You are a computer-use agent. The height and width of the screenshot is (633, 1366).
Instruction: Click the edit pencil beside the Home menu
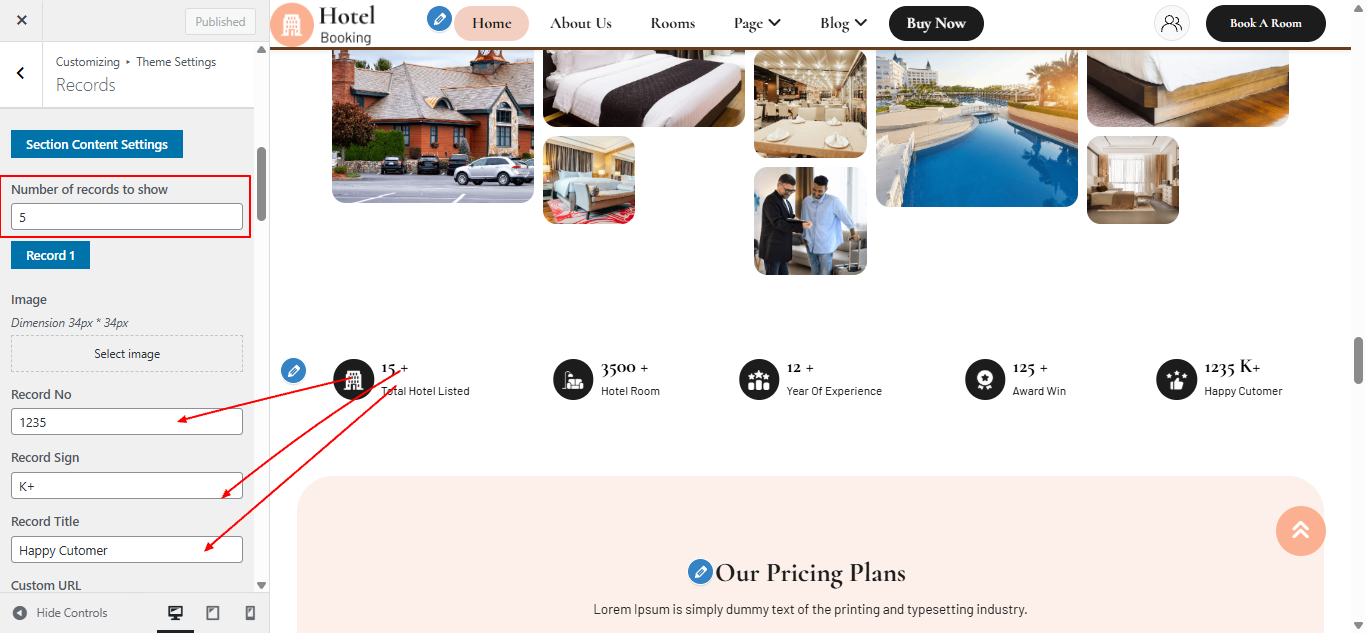[439, 19]
